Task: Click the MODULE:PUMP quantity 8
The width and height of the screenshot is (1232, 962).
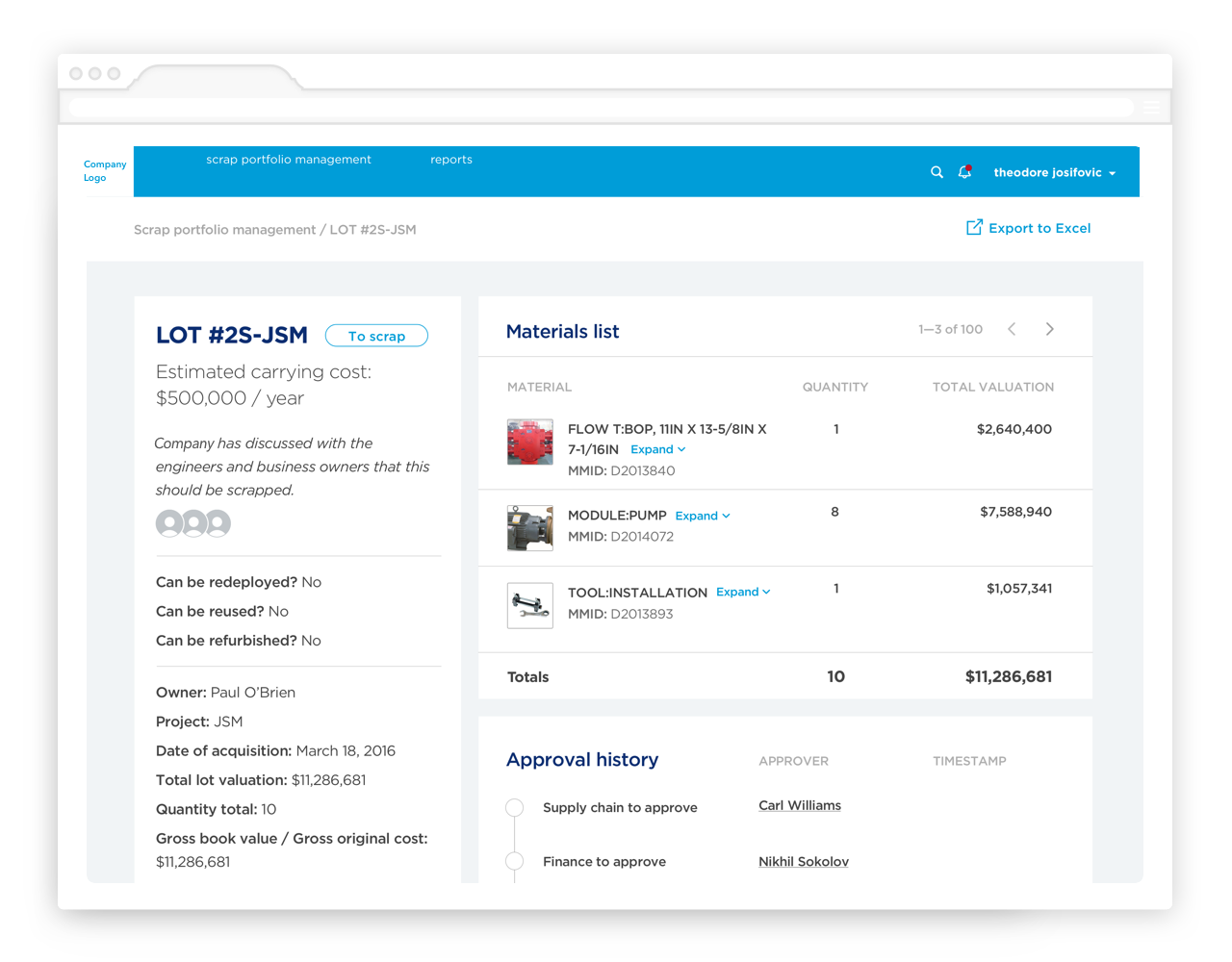Action: [x=834, y=512]
